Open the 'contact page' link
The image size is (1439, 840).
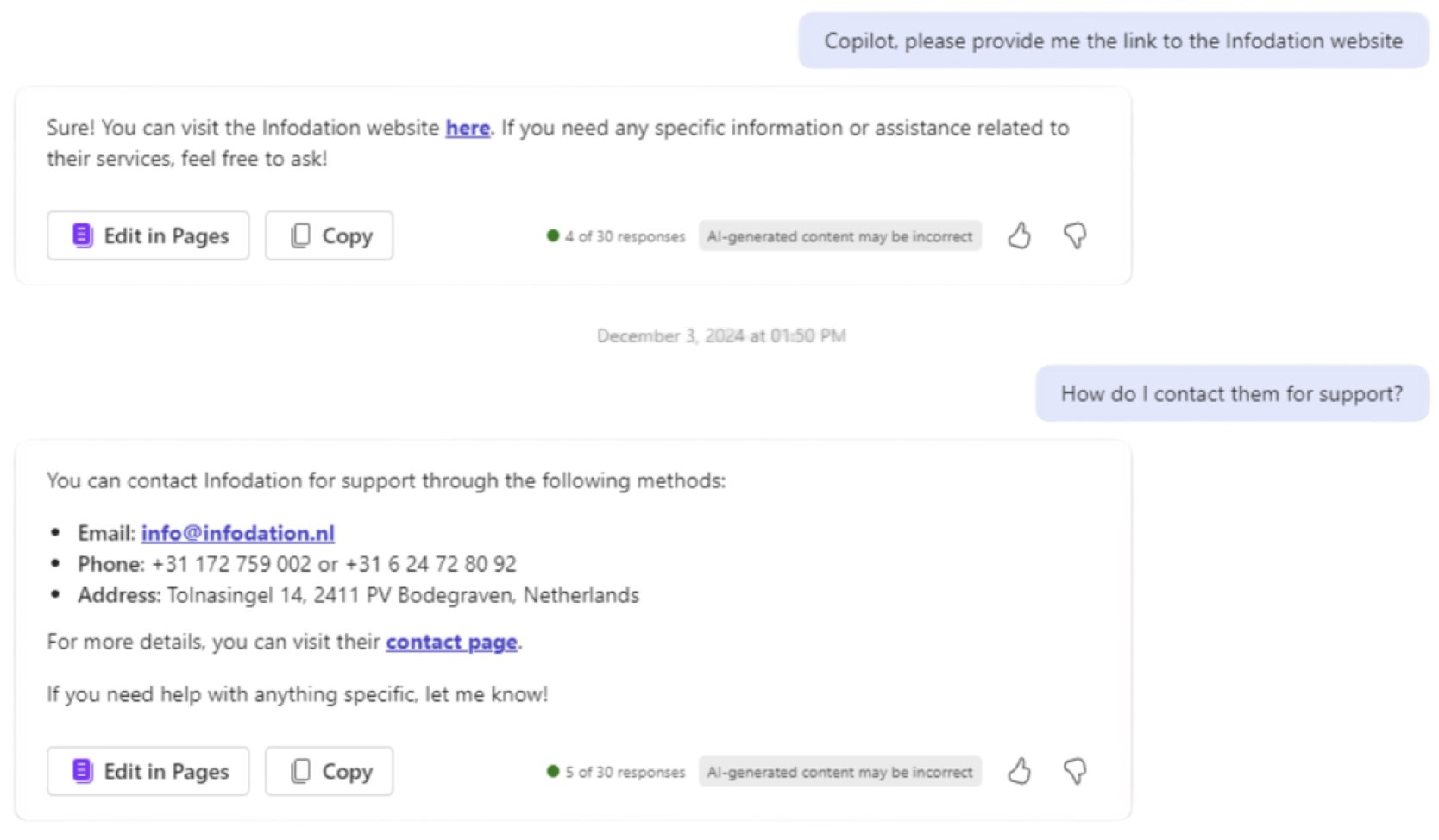[451, 642]
